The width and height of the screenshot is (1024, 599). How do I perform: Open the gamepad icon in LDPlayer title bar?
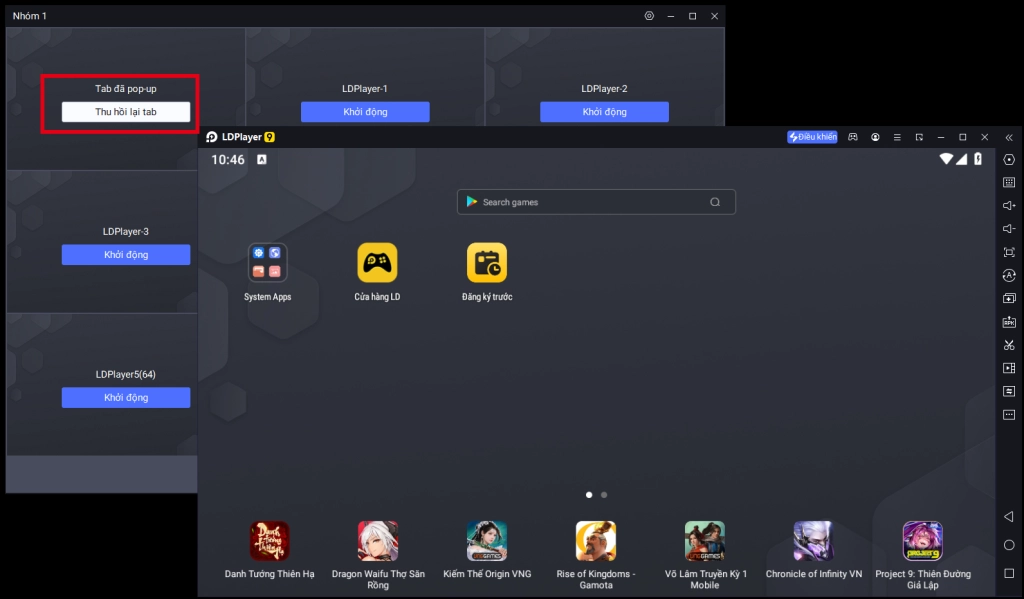[x=853, y=137]
